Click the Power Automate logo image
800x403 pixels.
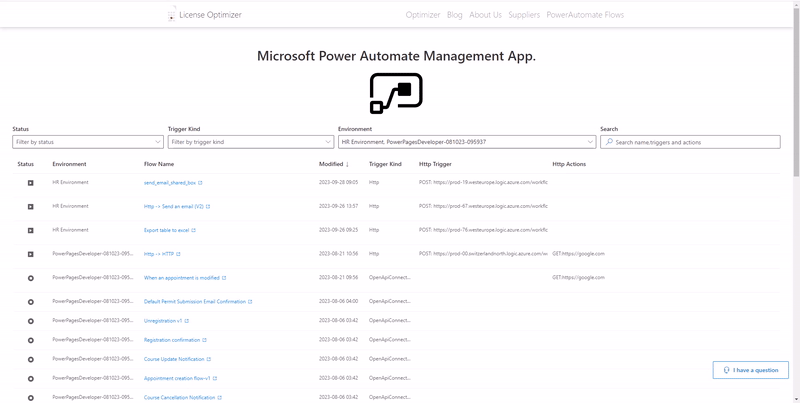tap(396, 93)
